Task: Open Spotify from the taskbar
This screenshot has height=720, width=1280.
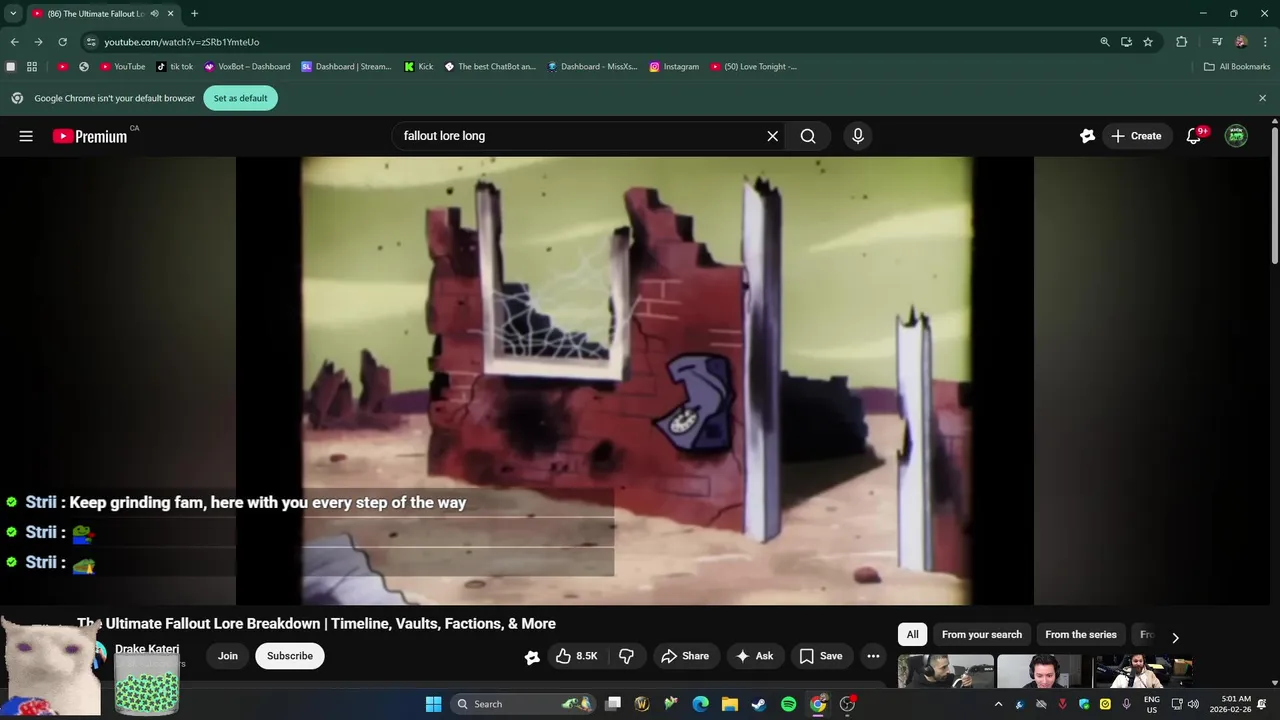Action: click(x=788, y=704)
